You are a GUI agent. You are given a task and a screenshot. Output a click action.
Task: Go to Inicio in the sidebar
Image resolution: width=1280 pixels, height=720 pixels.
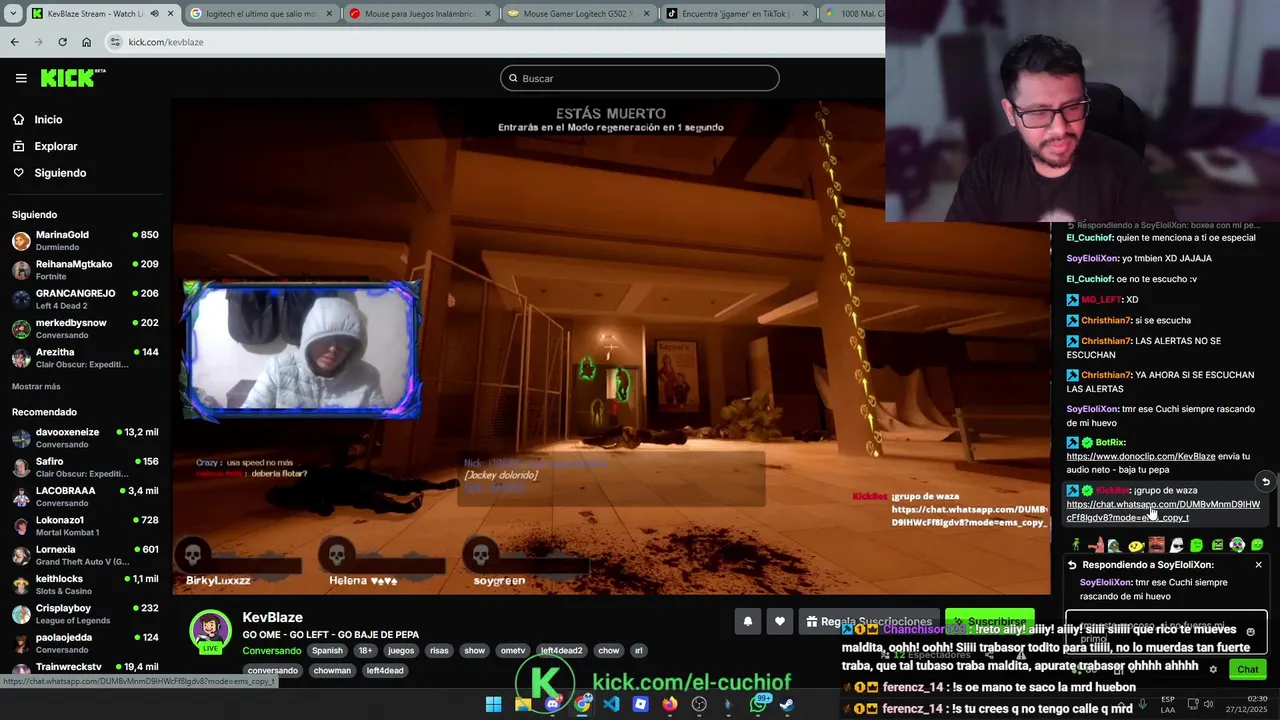[48, 119]
